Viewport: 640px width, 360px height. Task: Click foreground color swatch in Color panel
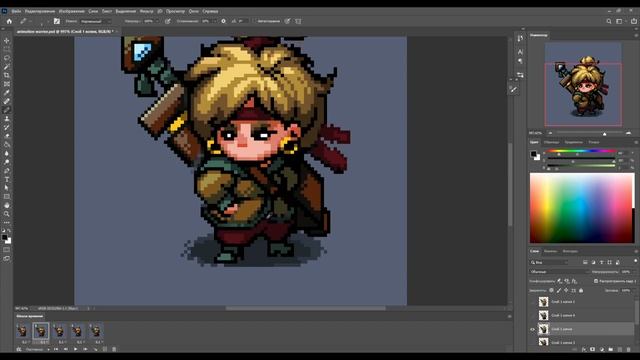pyautogui.click(x=533, y=154)
